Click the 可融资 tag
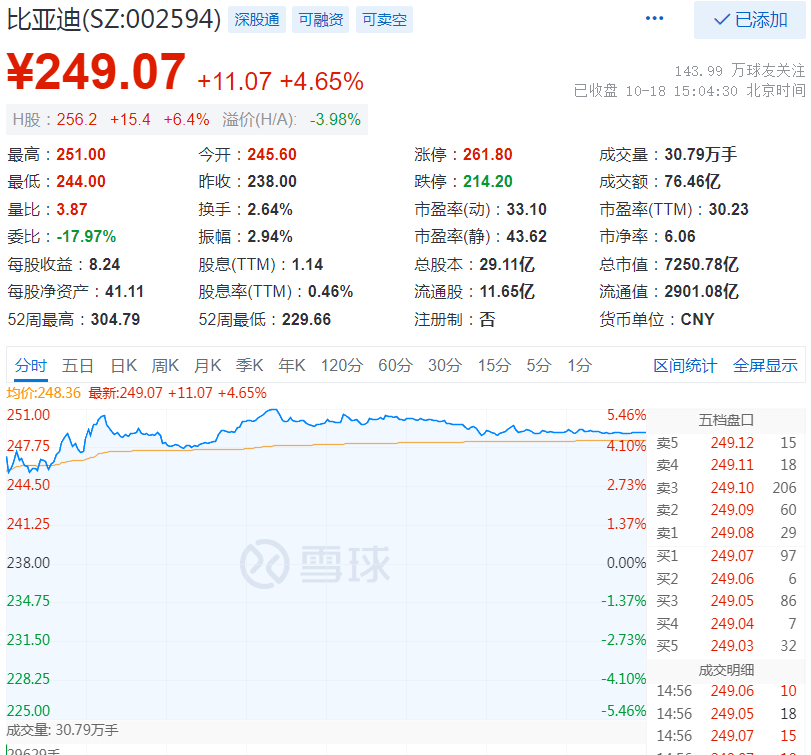The height and width of the screenshot is (755, 811). click(x=320, y=20)
